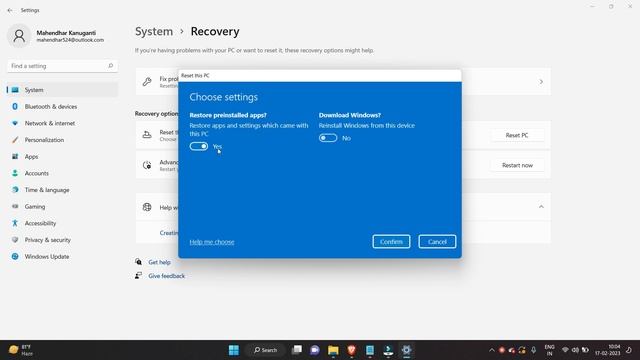
Task: Open Apps settings
Action: pos(62,157)
